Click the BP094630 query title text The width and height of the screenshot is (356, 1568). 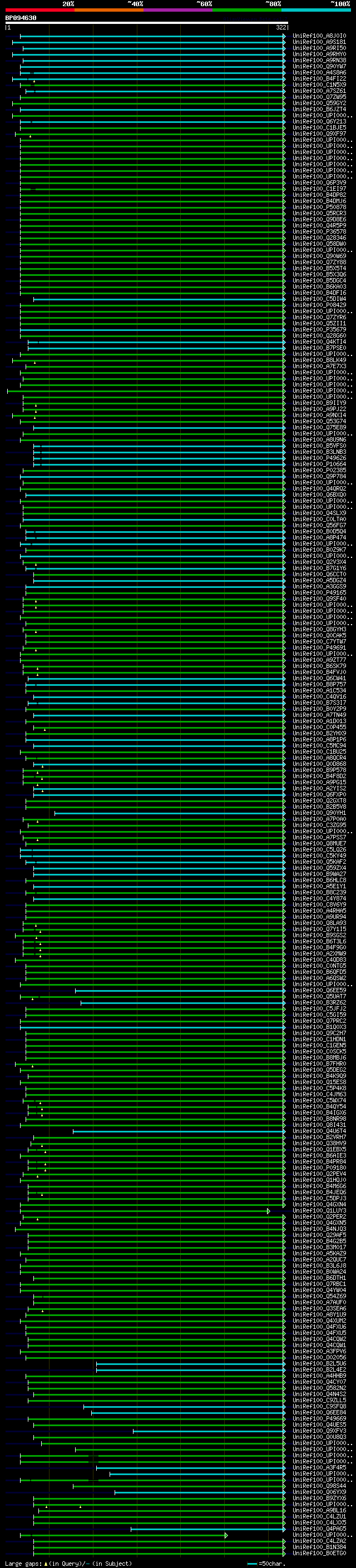tap(21, 18)
